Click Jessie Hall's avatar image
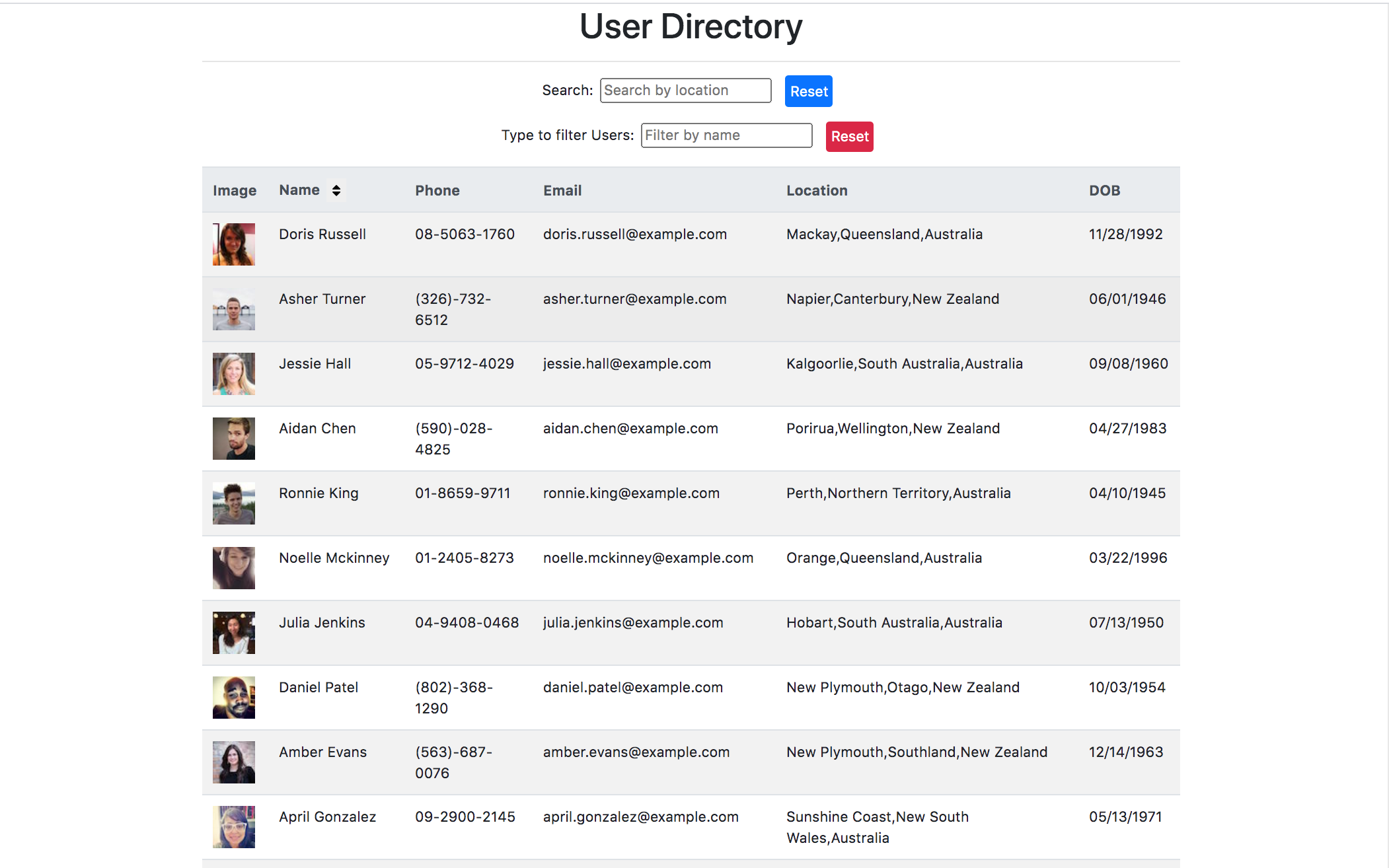The width and height of the screenshot is (1389, 868). [x=233, y=373]
